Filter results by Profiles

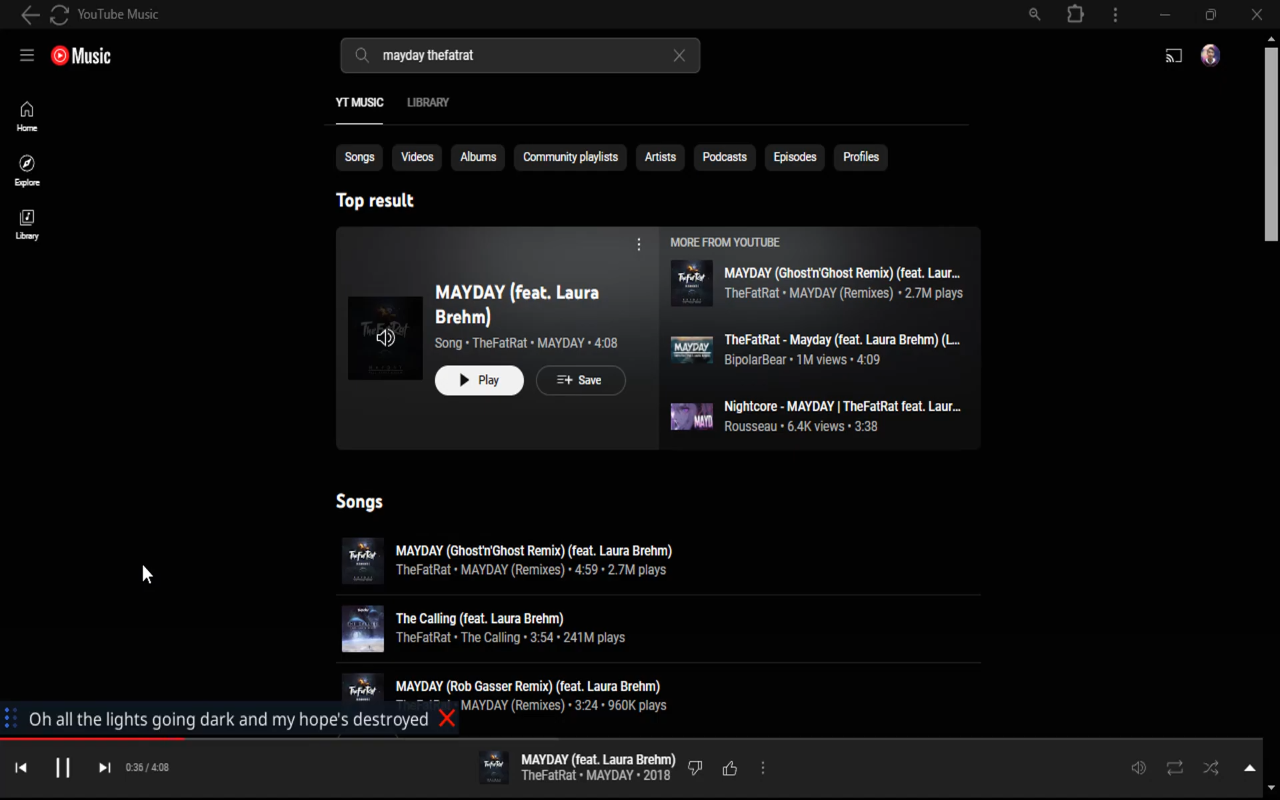(861, 157)
